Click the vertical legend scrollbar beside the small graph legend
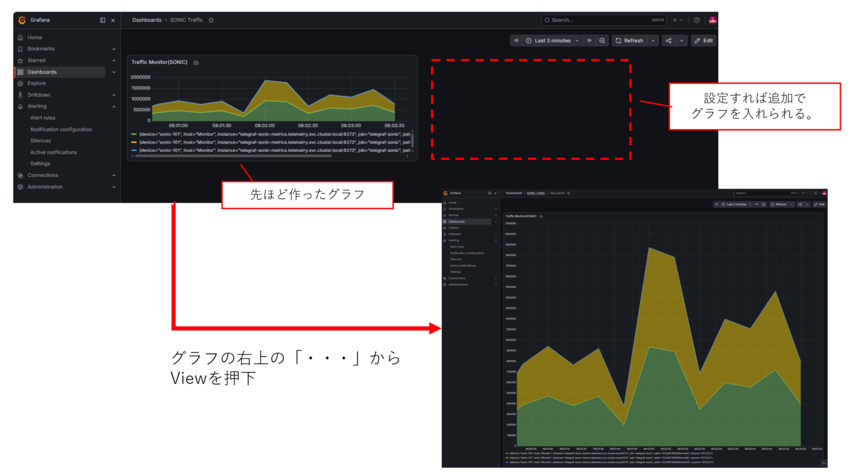The image size is (850, 476). click(413, 140)
